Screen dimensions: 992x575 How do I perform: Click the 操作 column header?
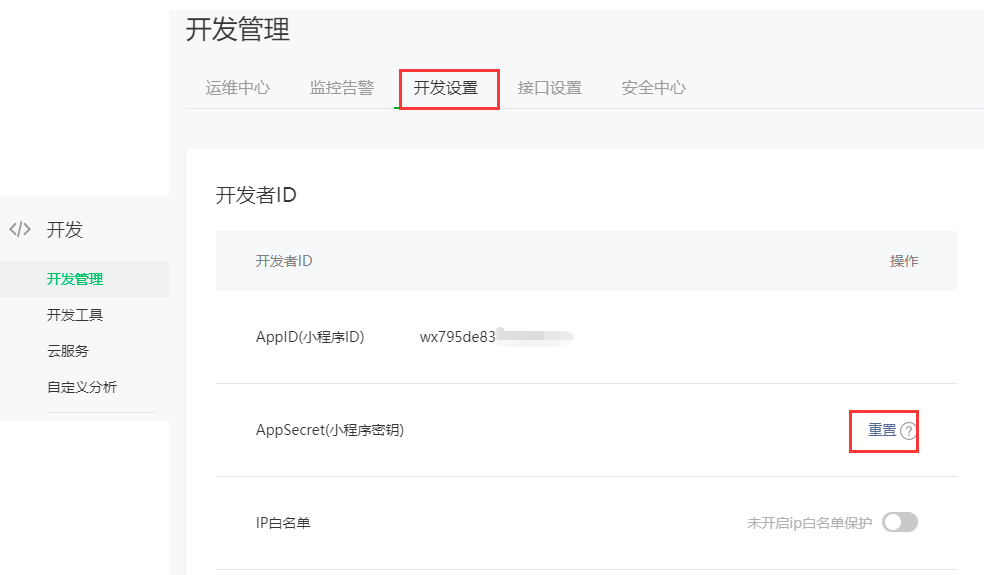coord(903,261)
